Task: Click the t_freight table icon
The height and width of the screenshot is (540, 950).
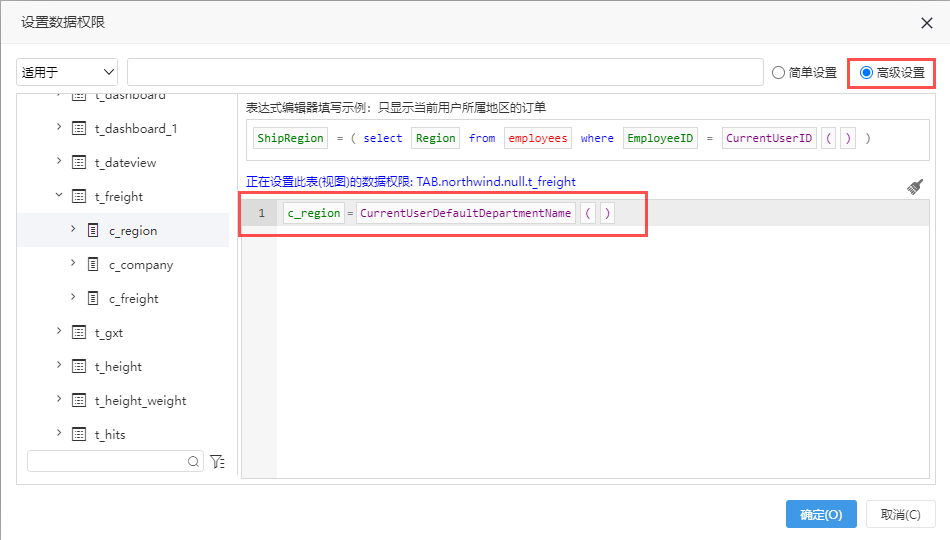Action: click(x=79, y=196)
